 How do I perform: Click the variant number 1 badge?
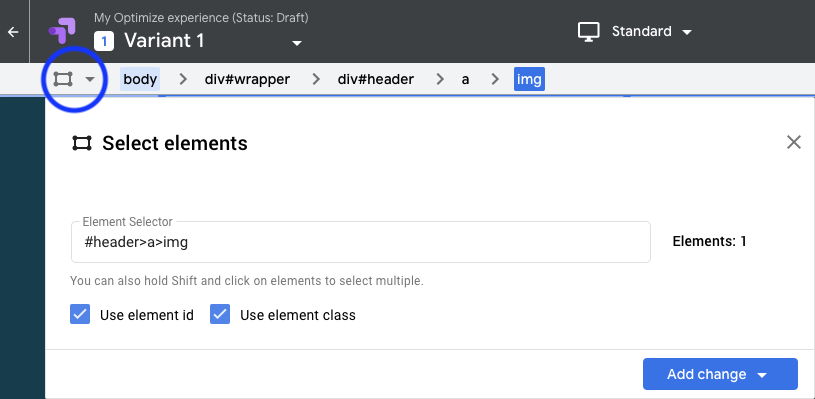[104, 41]
